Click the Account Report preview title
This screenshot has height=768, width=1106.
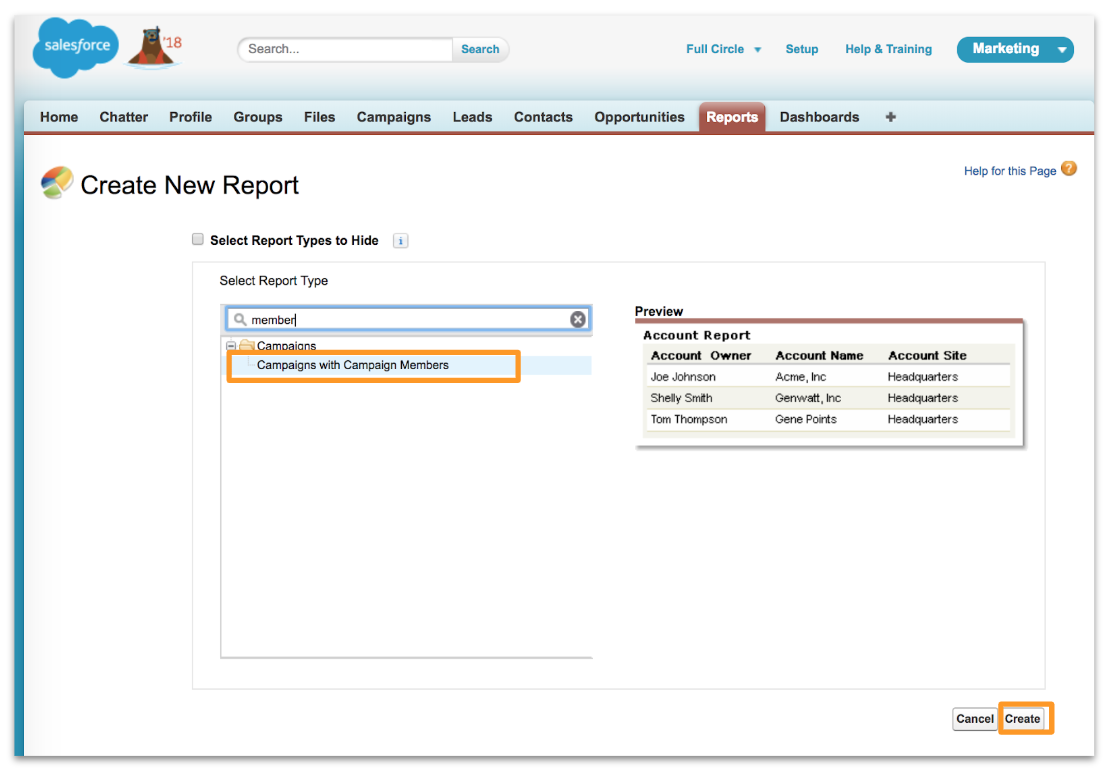tap(696, 336)
